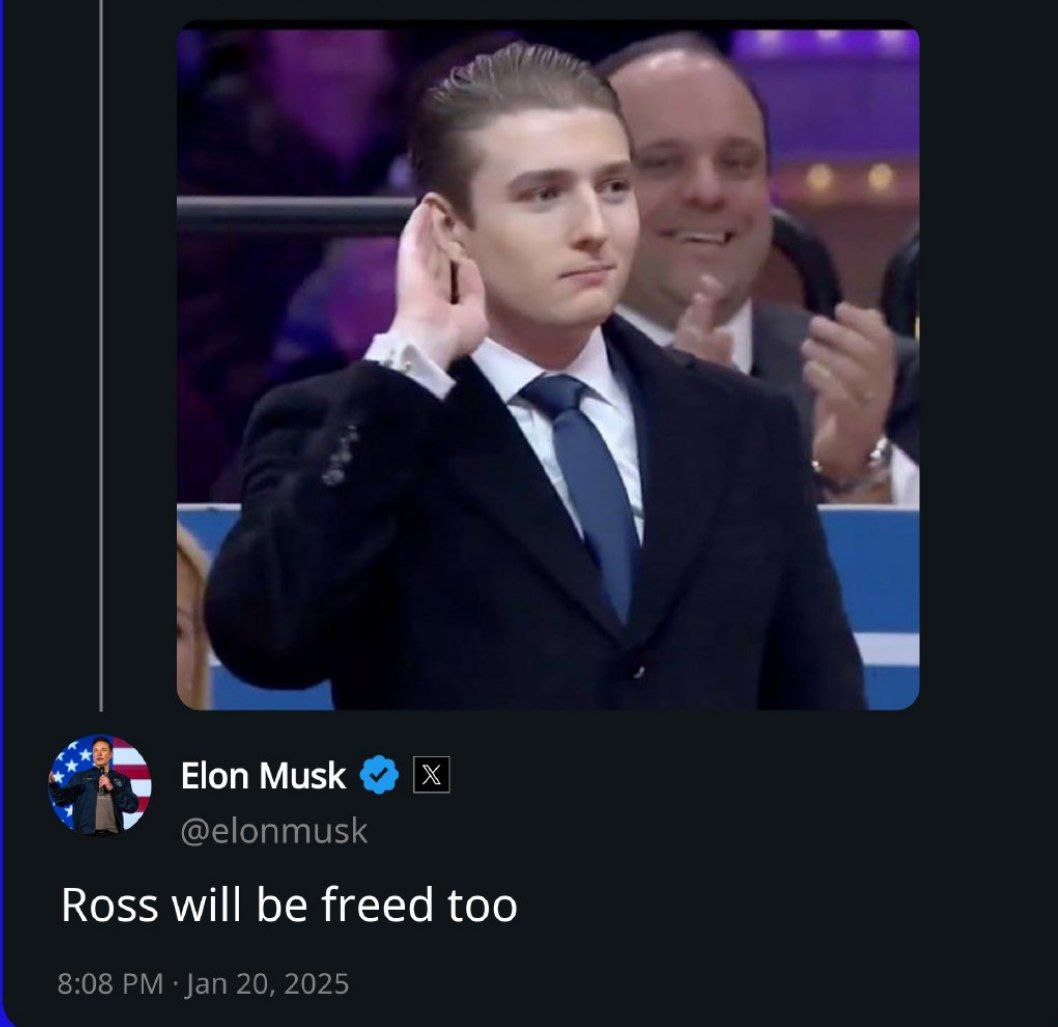The image size is (1058, 1027).
Task: Click the tweet text 'Ross will be freed too'
Action: click(x=289, y=904)
